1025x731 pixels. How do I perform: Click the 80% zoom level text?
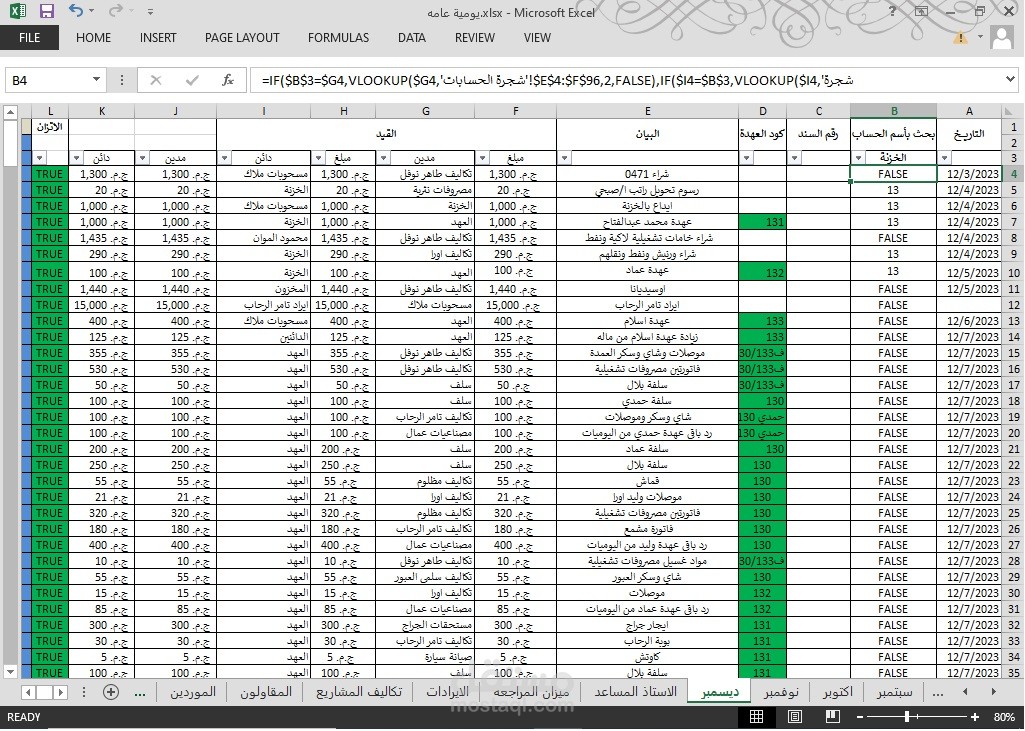point(1004,717)
